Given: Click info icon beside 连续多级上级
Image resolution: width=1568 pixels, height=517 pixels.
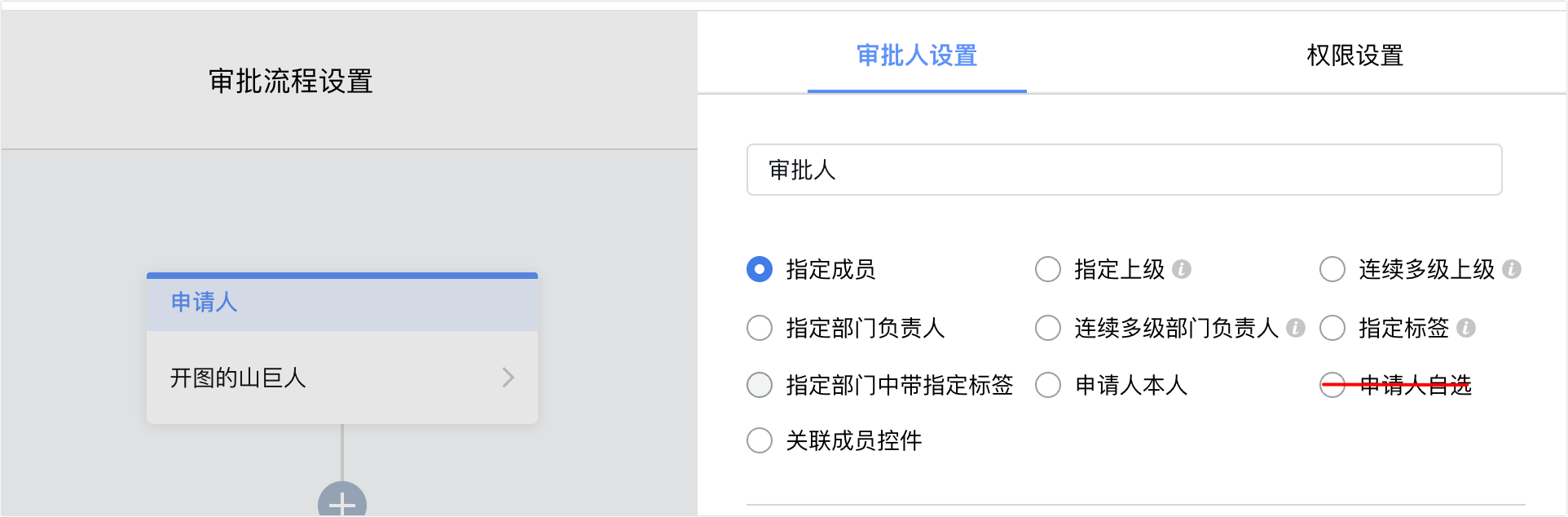Looking at the screenshot, I should [x=1512, y=269].
